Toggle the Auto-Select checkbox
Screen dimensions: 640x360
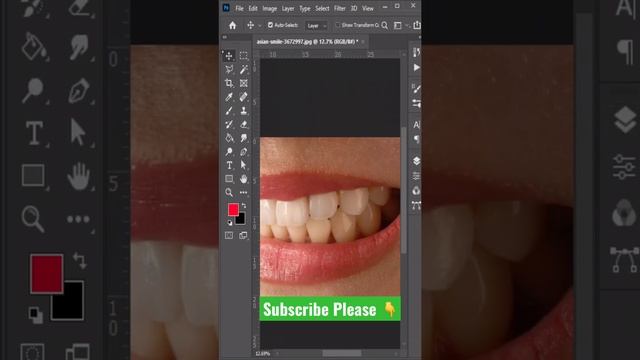tap(270, 25)
